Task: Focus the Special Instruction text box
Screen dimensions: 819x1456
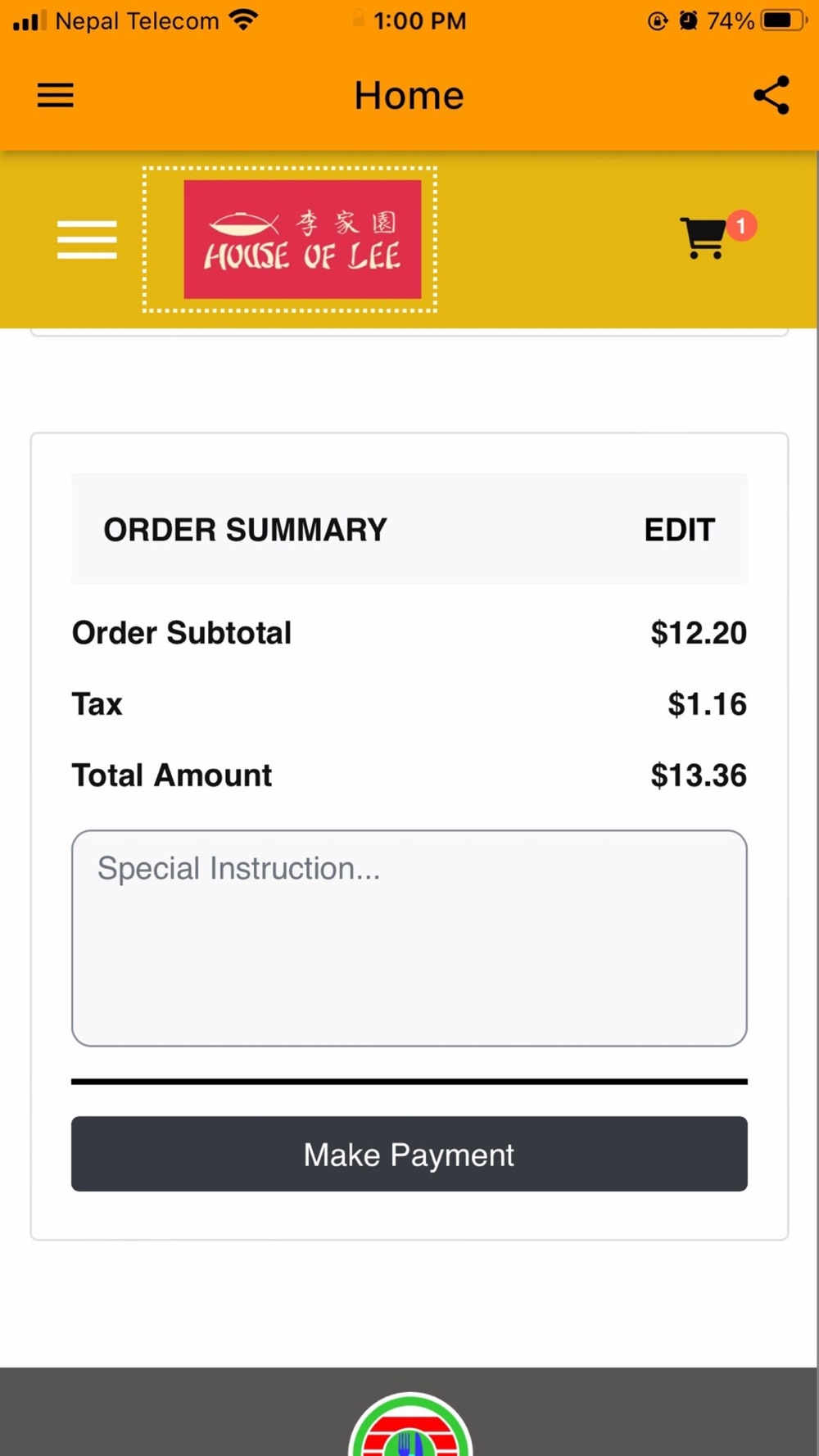Action: click(x=409, y=938)
